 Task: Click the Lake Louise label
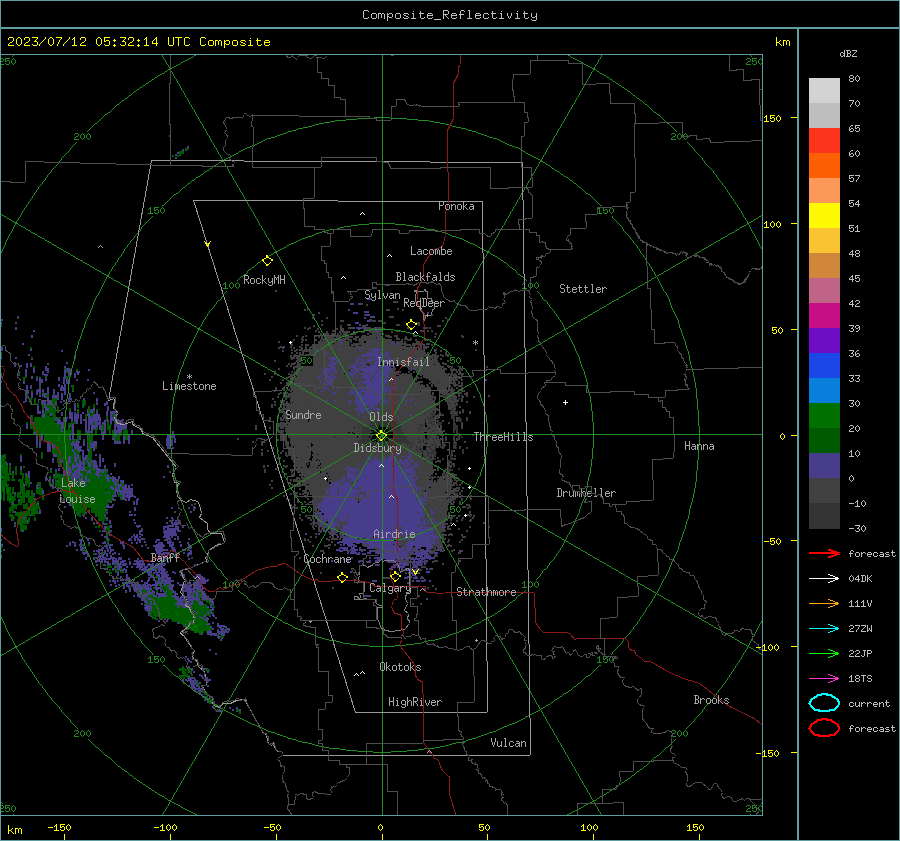[77, 491]
